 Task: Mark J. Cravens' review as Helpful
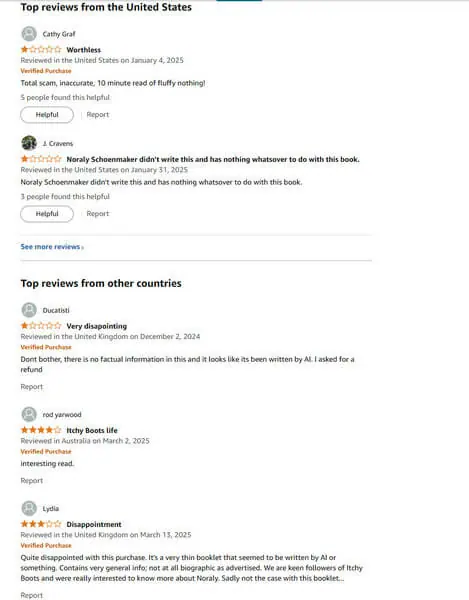pos(47,214)
